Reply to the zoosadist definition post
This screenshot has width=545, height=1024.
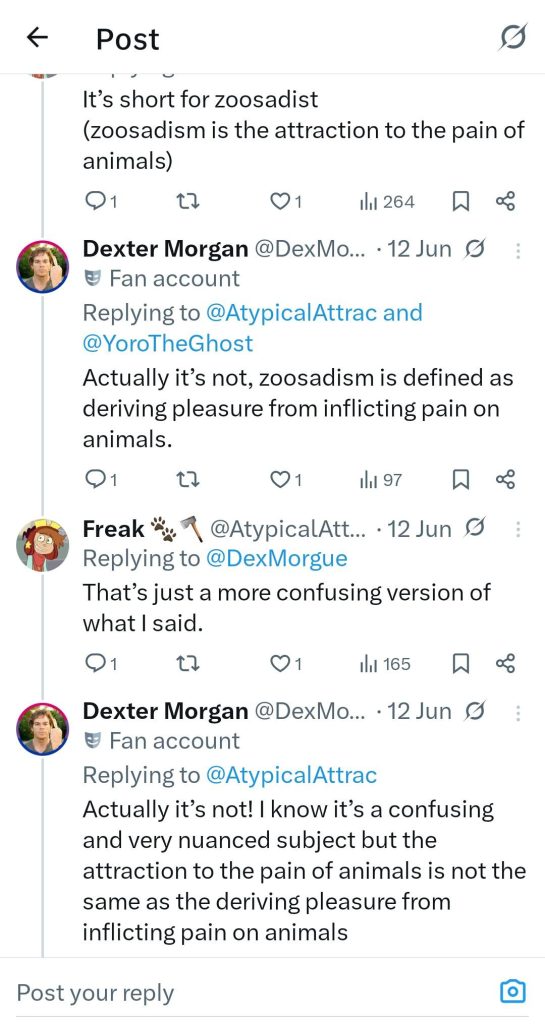click(101, 202)
